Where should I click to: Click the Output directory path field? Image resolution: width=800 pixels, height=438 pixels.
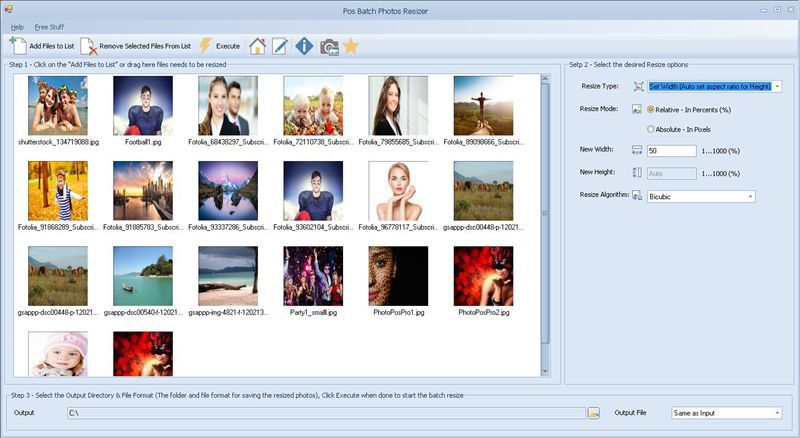tap(325, 412)
